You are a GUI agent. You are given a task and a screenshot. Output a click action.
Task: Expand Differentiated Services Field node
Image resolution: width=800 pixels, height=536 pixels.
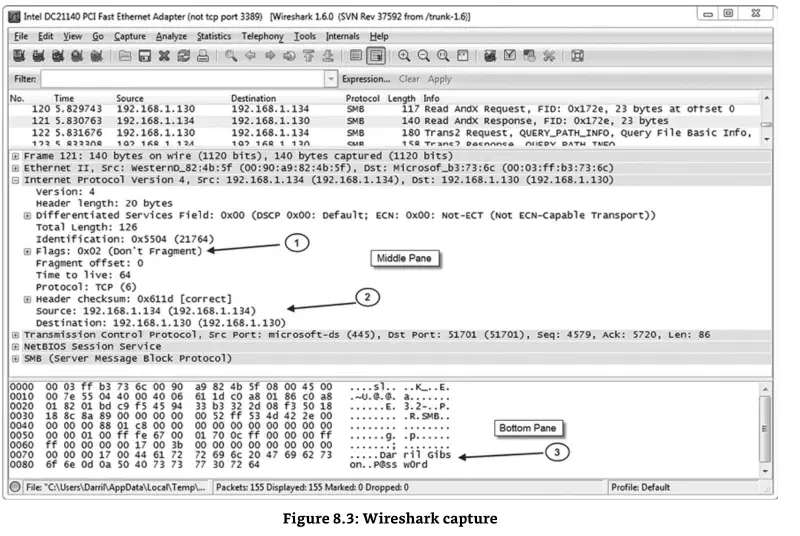coord(28,216)
